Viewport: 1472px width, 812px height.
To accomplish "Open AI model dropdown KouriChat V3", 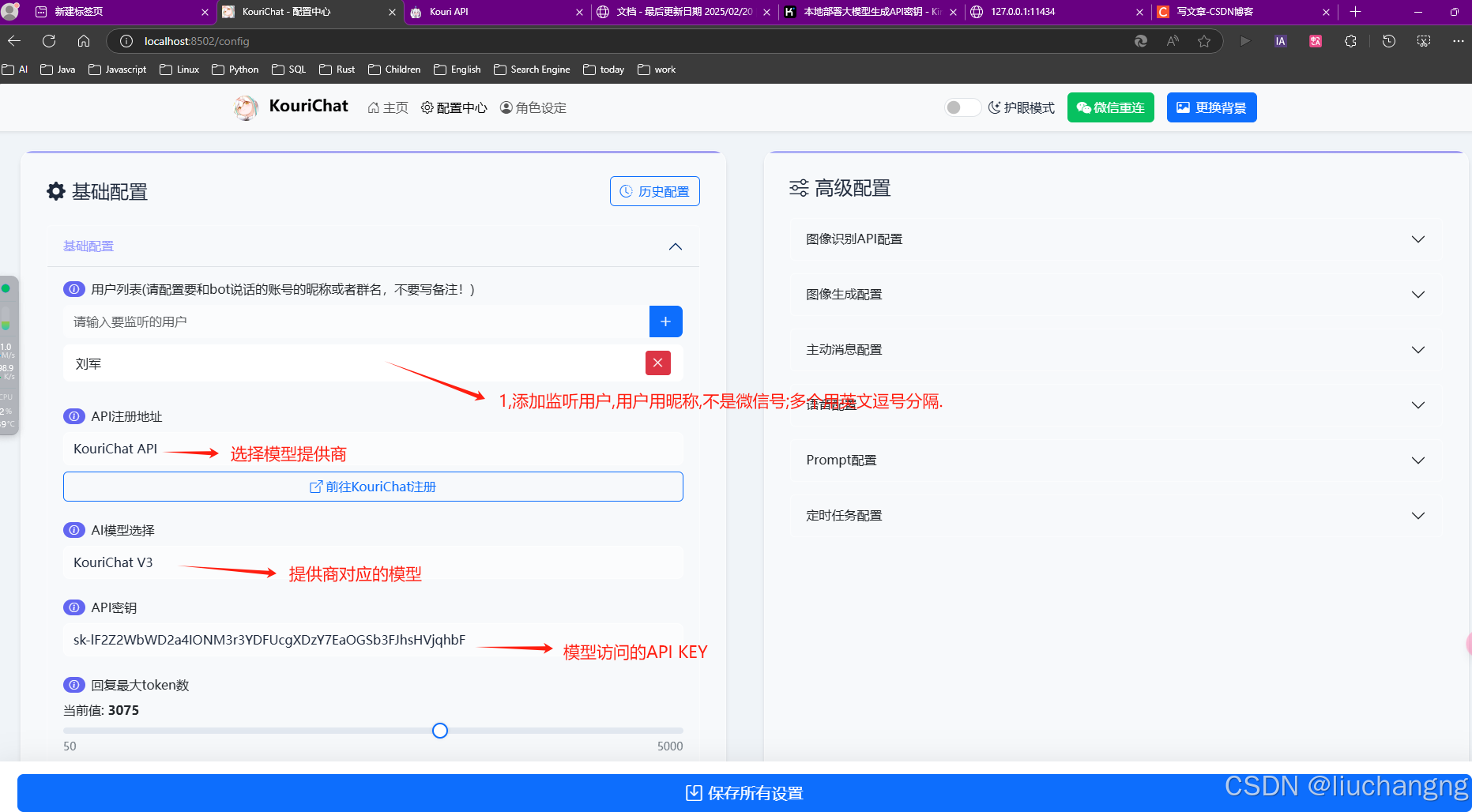I will pyautogui.click(x=373, y=562).
